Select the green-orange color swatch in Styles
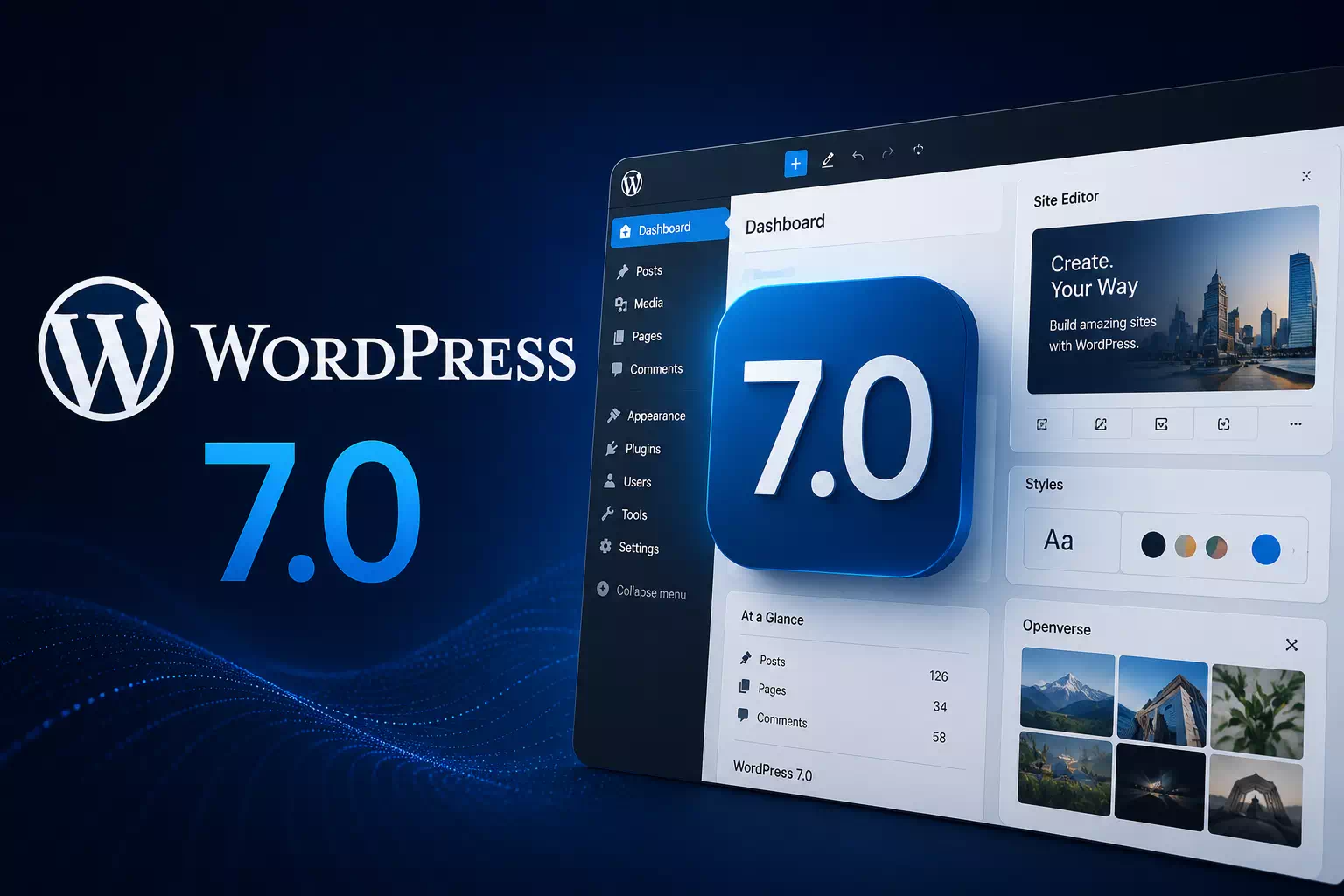The width and height of the screenshot is (1344, 896). (x=1216, y=548)
